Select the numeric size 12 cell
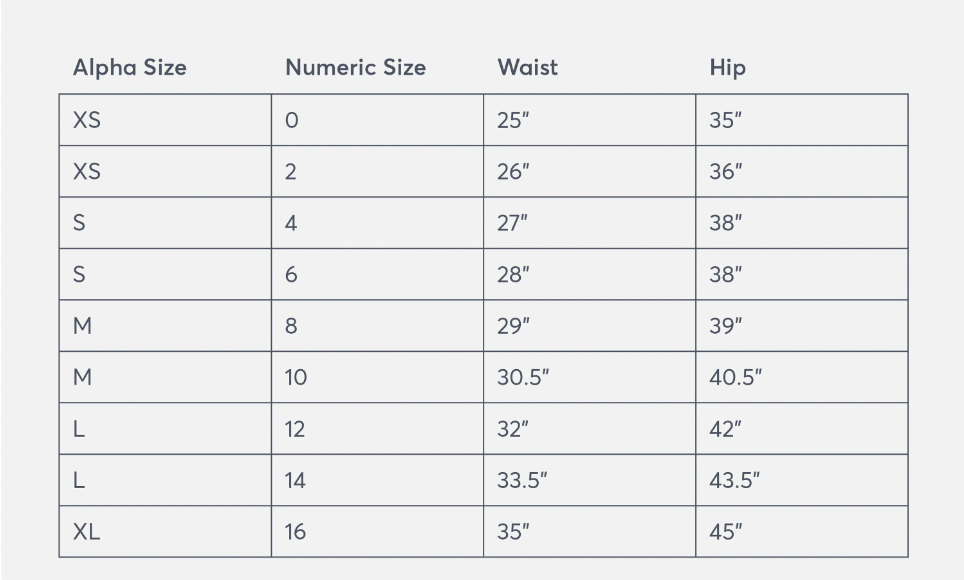This screenshot has height=580, width=964. coord(377,429)
